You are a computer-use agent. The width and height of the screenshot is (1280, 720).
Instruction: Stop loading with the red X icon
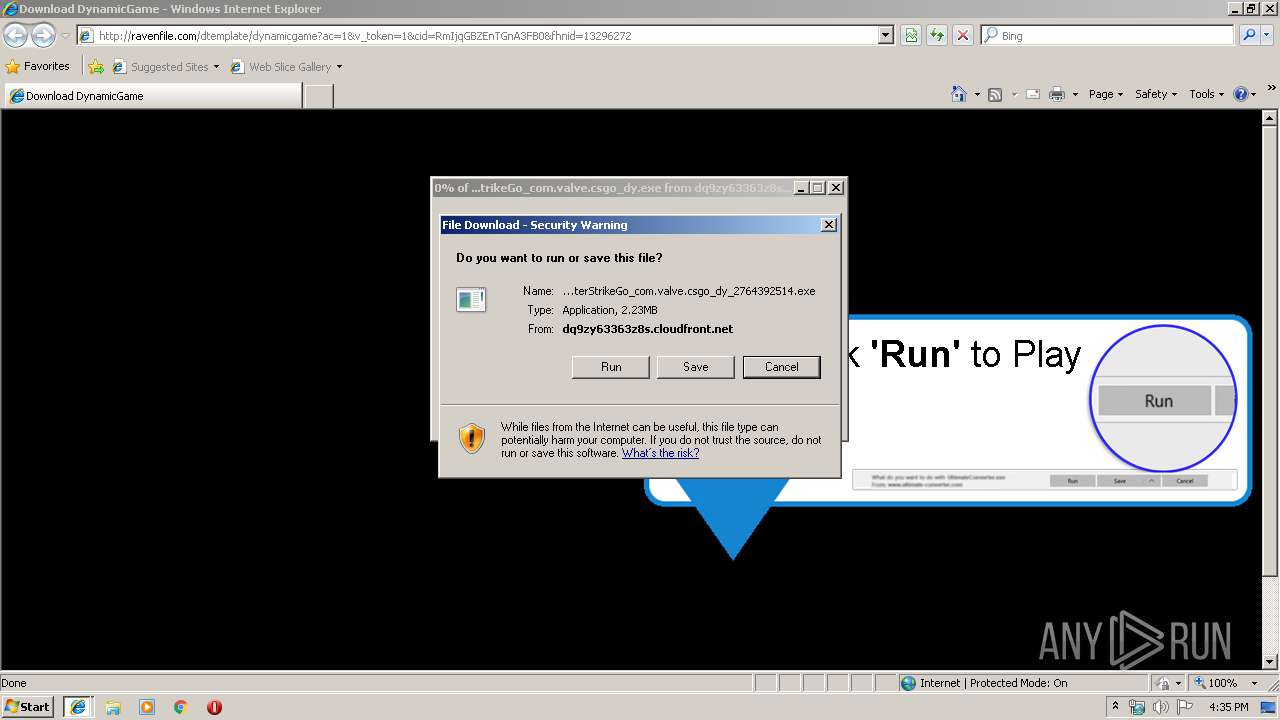click(962, 36)
